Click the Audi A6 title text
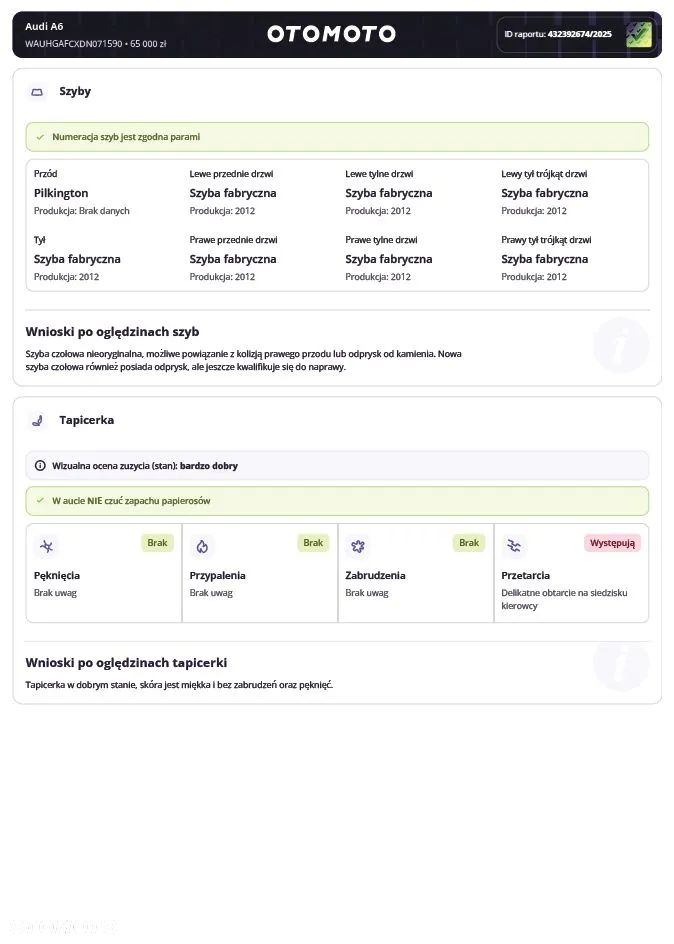 (44, 26)
